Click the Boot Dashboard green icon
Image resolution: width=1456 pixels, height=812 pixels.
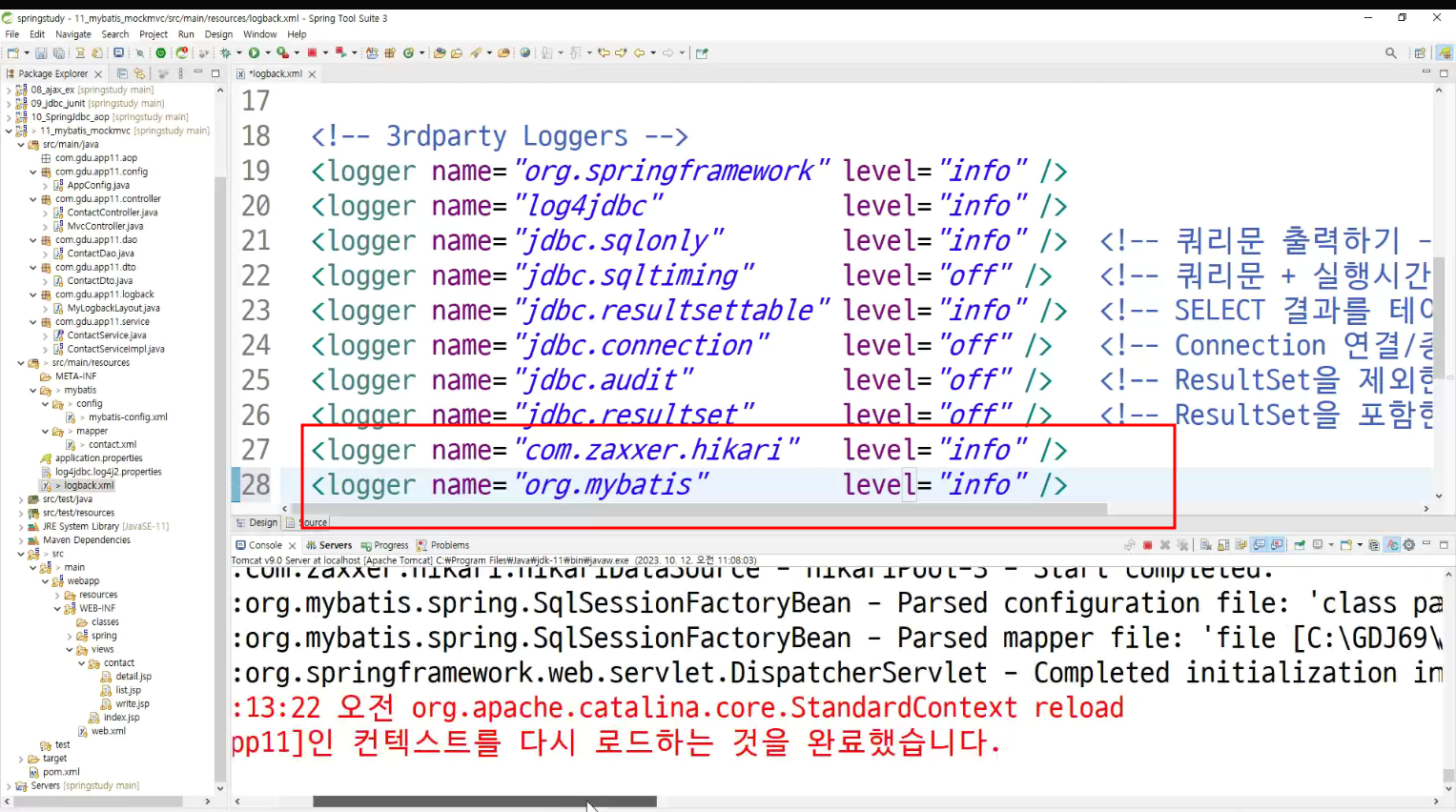[161, 53]
